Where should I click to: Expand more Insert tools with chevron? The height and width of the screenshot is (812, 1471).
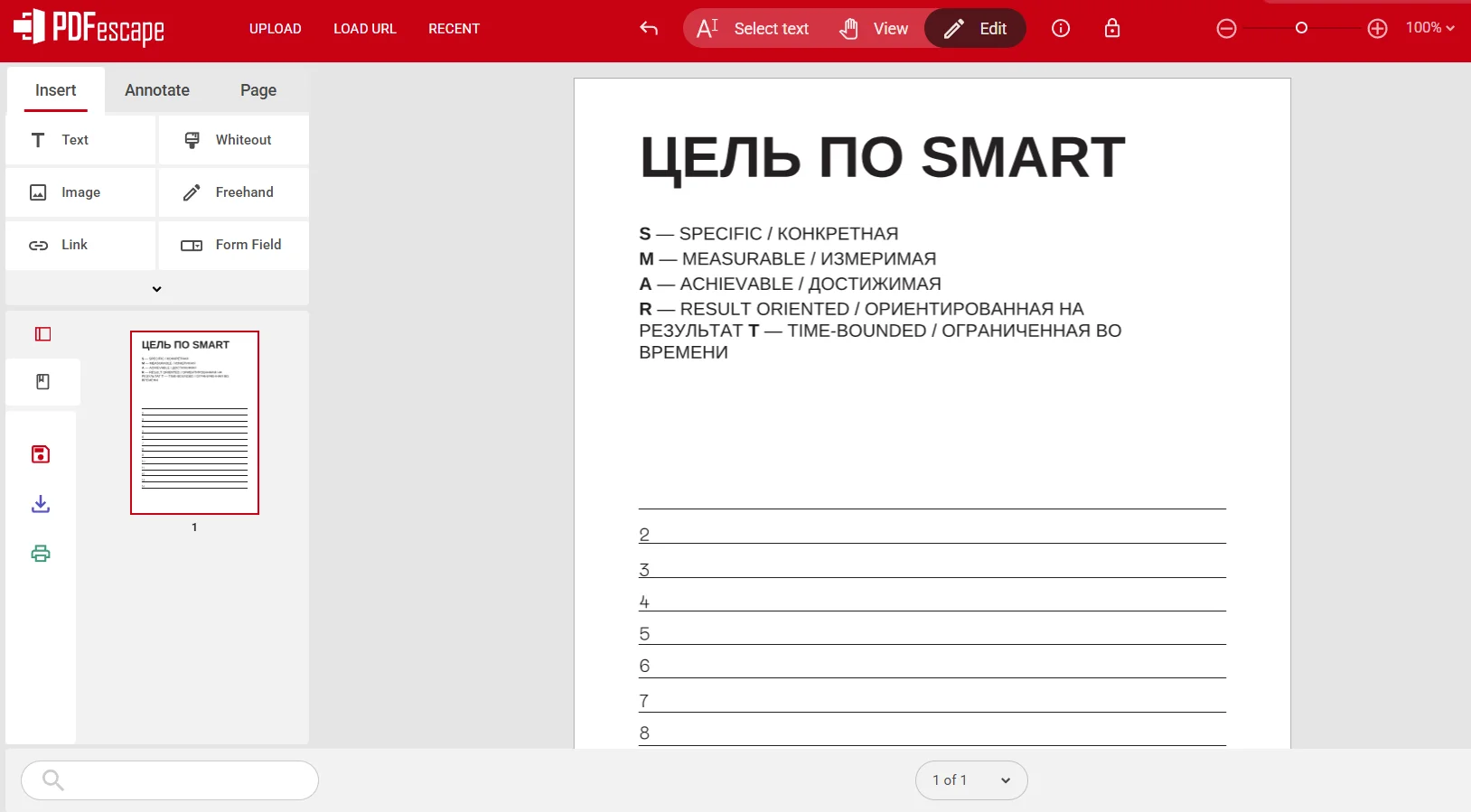pyautogui.click(x=156, y=289)
